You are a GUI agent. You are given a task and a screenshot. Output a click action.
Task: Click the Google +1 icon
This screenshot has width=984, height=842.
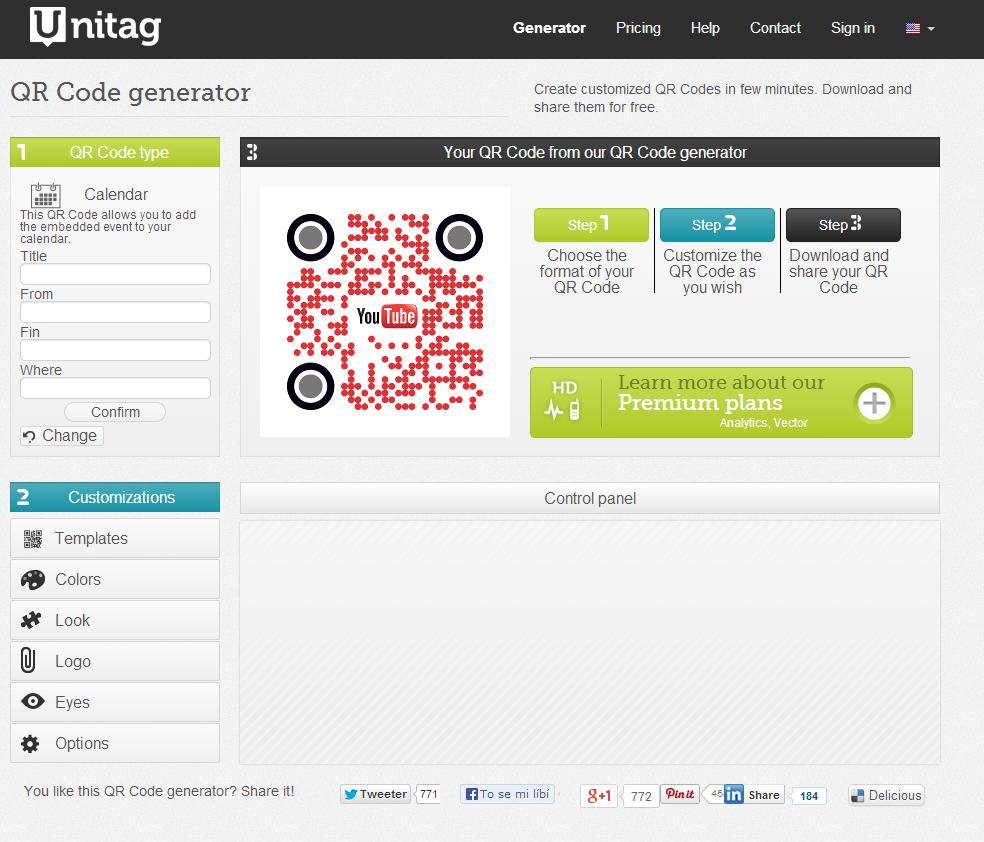(x=599, y=796)
